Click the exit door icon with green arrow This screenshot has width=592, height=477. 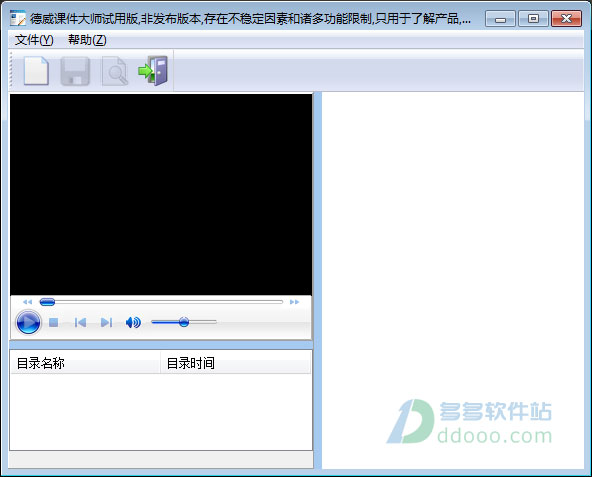(x=153, y=71)
